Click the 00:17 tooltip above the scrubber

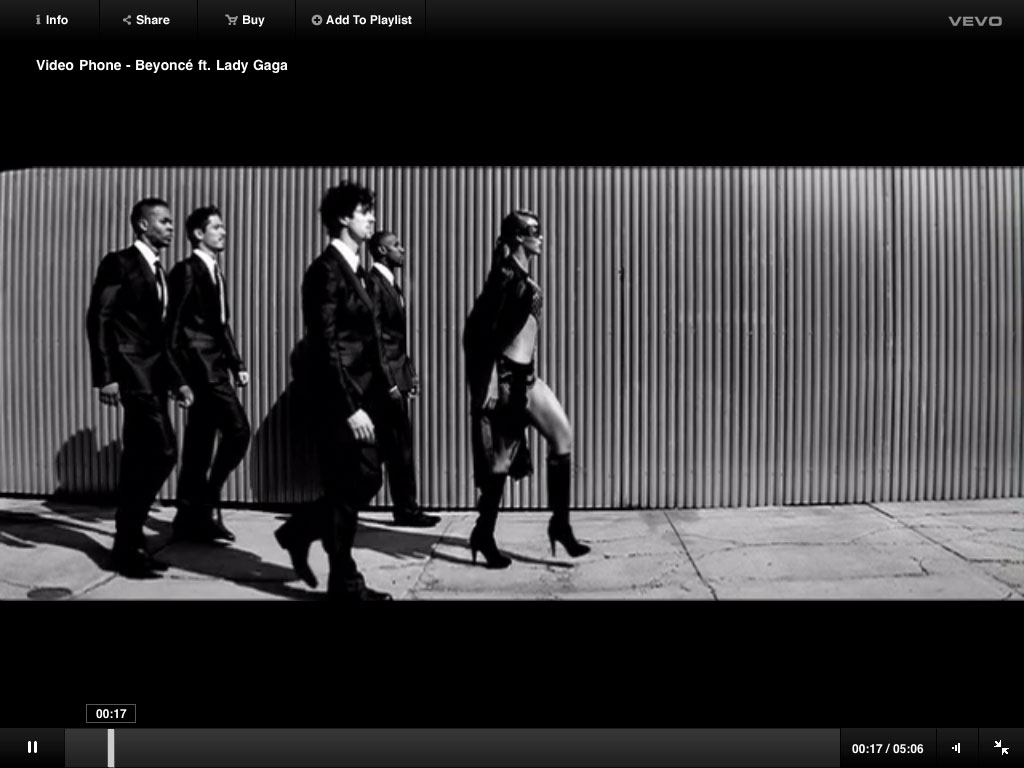point(111,714)
